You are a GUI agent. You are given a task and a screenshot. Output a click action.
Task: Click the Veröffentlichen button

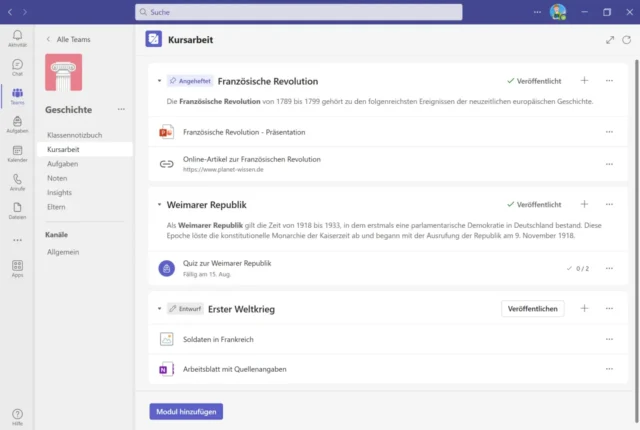click(x=532, y=309)
